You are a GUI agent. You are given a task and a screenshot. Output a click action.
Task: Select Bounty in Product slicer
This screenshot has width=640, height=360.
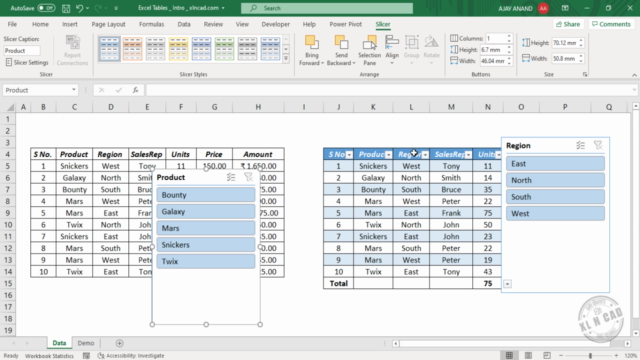coord(206,195)
